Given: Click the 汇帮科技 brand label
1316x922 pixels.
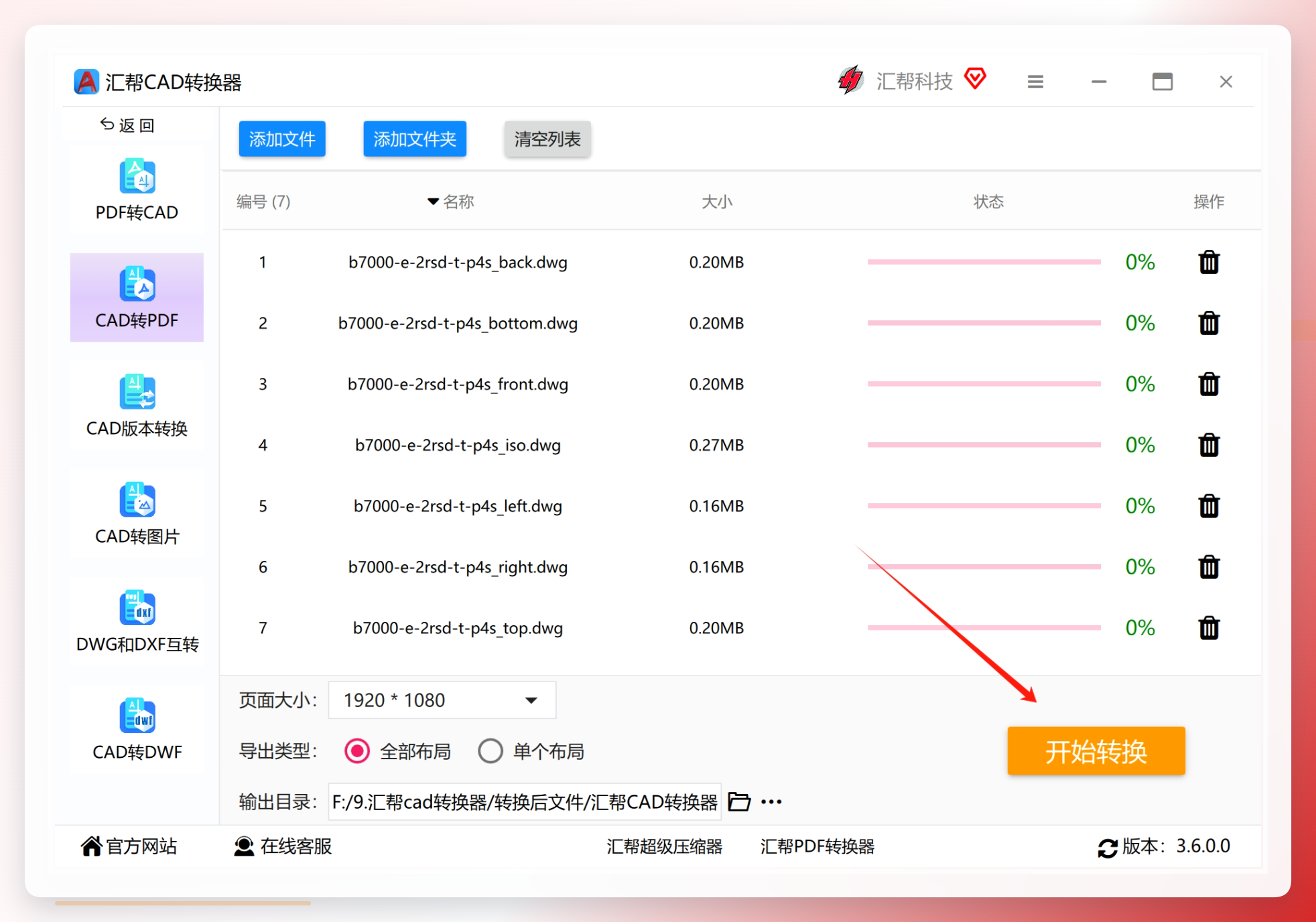Looking at the screenshot, I should [914, 81].
